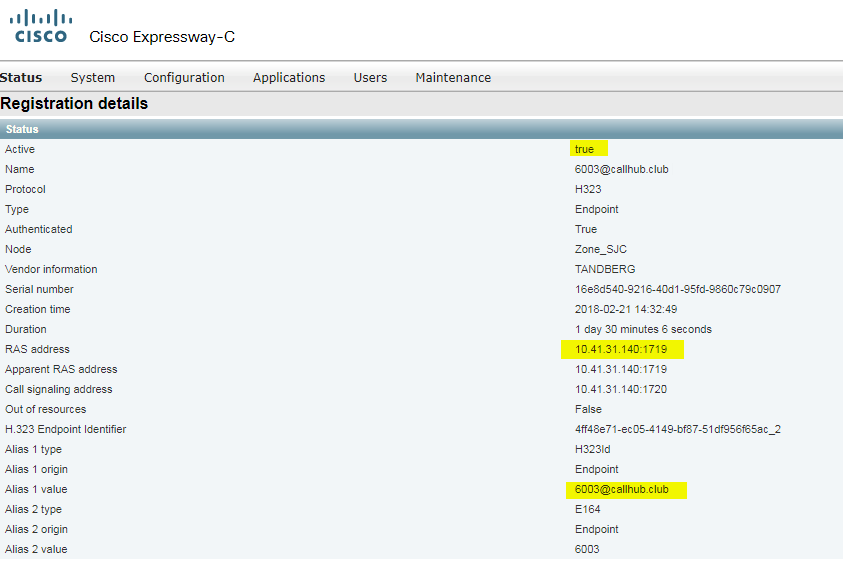Click the 'H.323 Endpoint Identifier' label
The image size is (843, 567).
click(x=66, y=429)
